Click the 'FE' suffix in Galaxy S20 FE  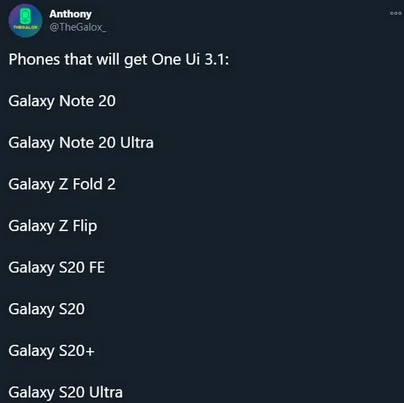pyautogui.click(x=97, y=267)
